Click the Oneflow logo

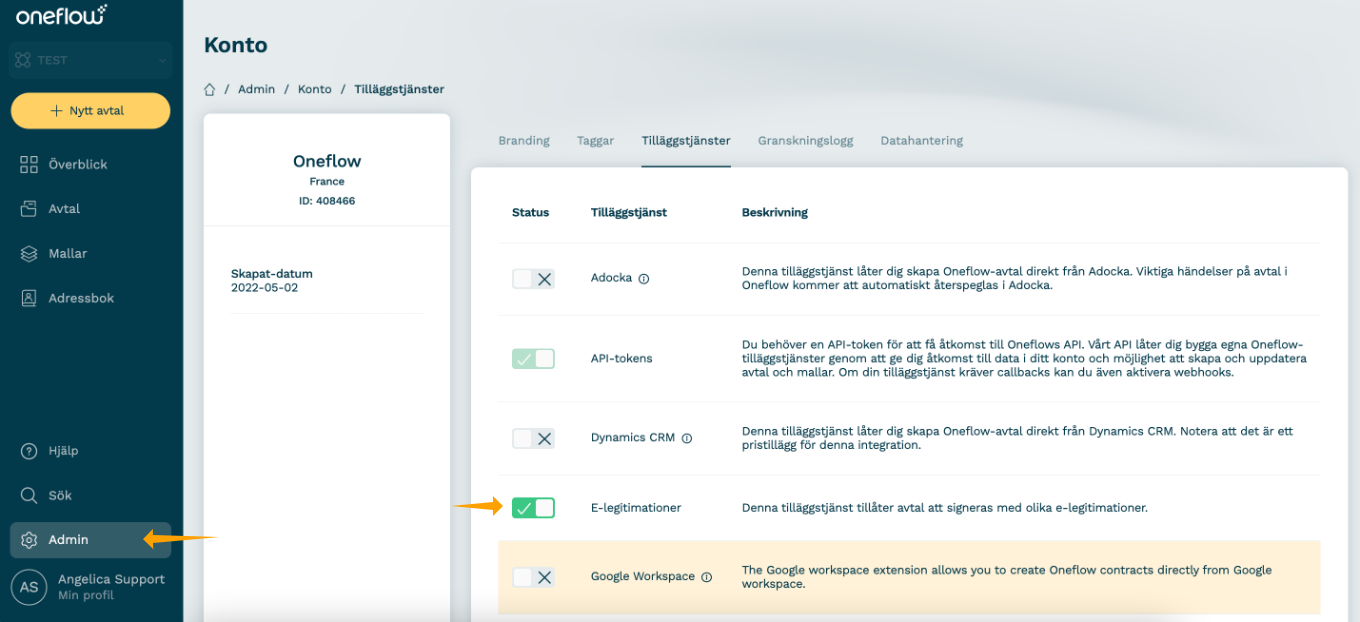[x=61, y=15]
